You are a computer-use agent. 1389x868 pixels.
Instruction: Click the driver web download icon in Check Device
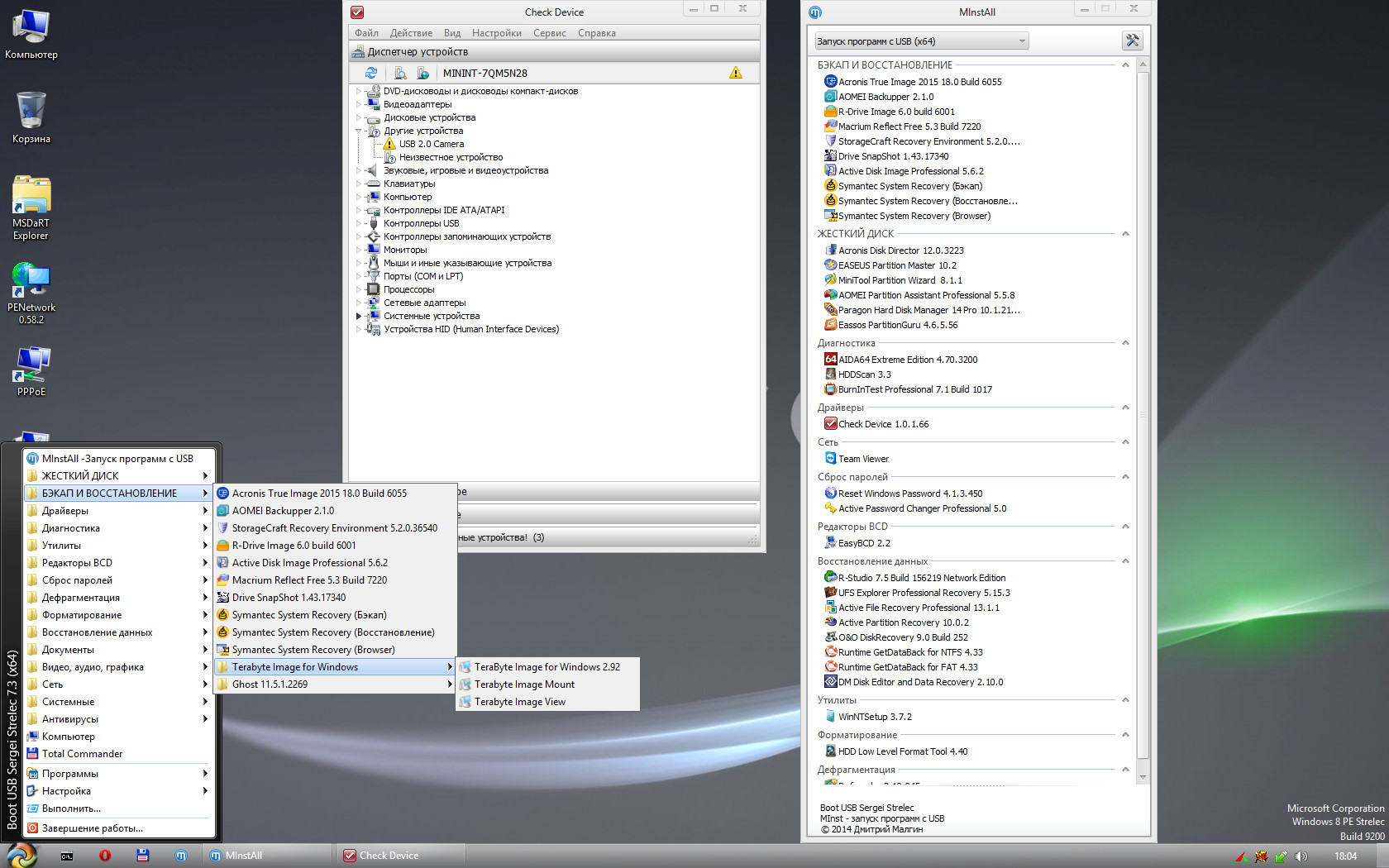[422, 73]
